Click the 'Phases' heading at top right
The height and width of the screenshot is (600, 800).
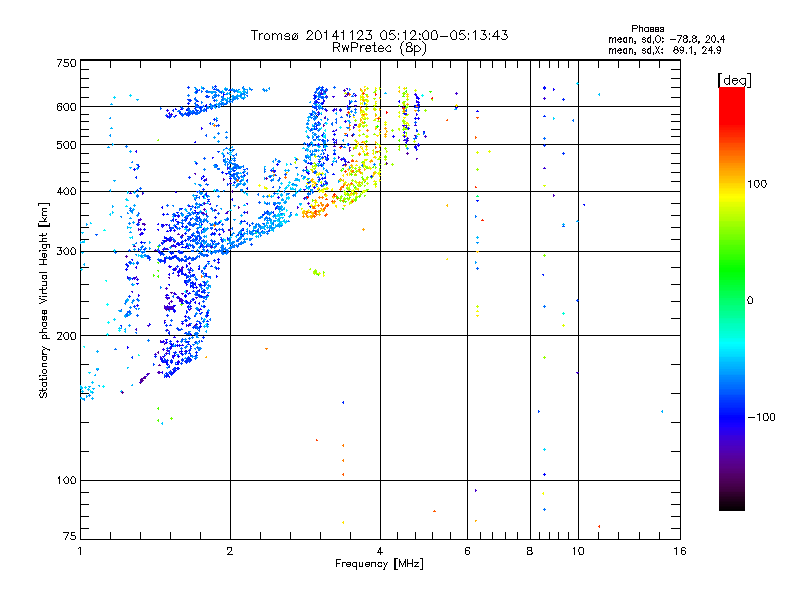tap(647, 29)
